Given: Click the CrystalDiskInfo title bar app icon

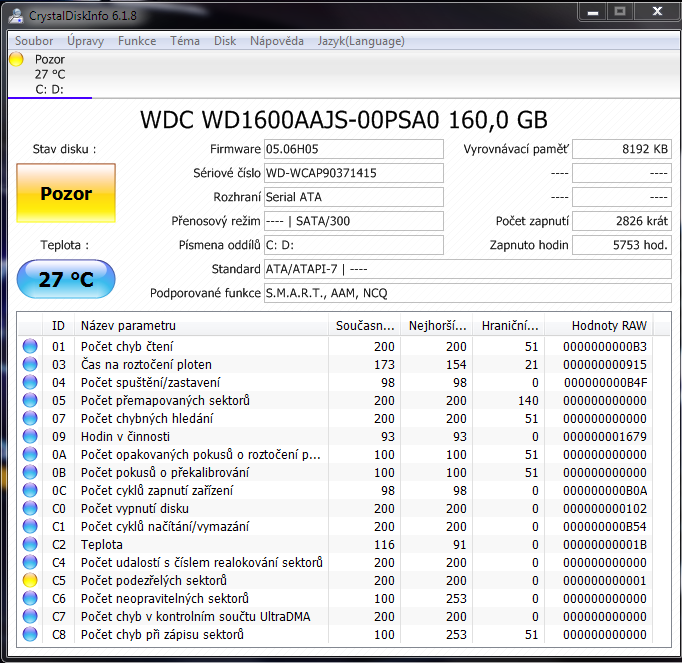Looking at the screenshot, I should pos(16,16).
